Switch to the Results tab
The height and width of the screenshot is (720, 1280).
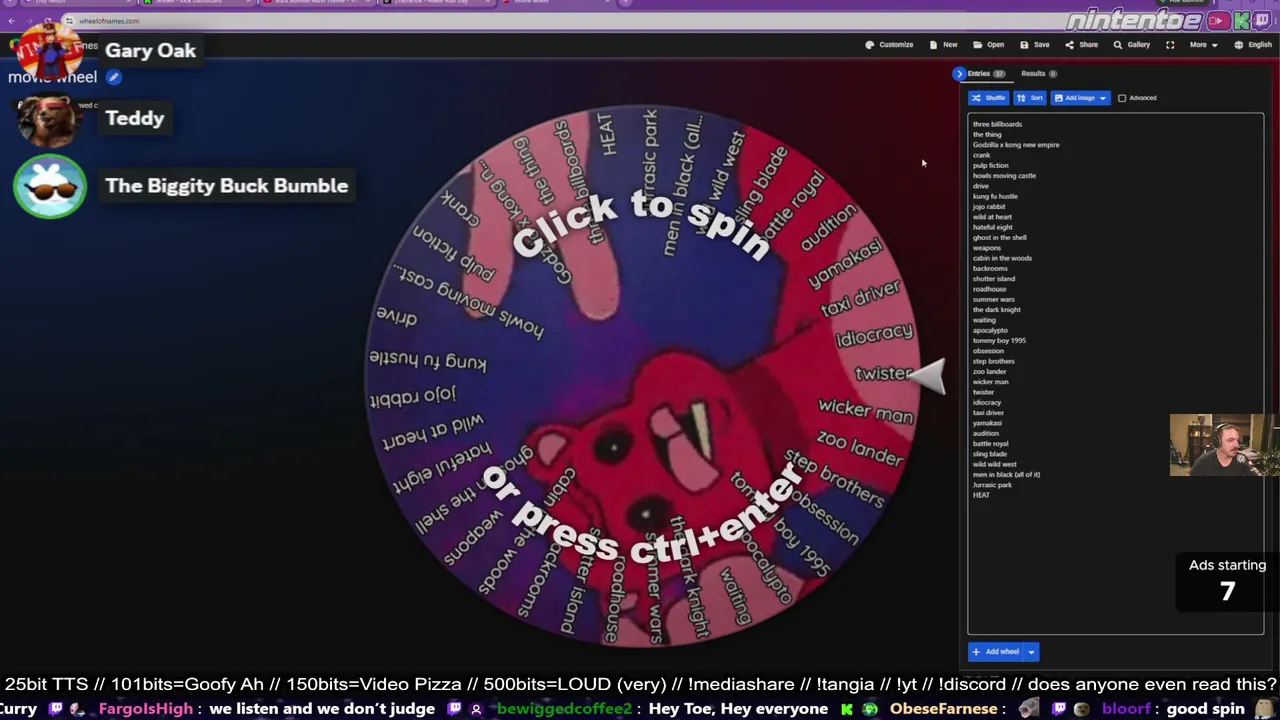(1039, 73)
